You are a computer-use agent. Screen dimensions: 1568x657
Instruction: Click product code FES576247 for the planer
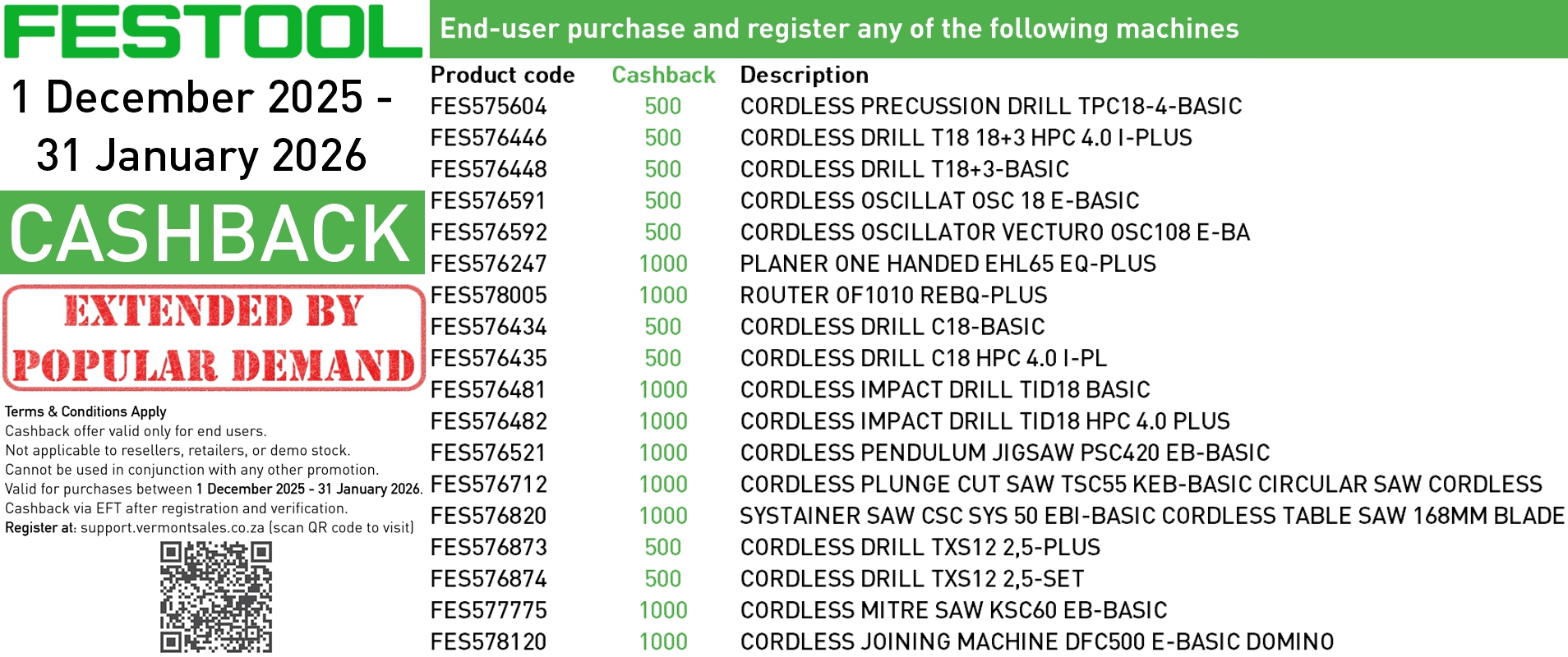point(488,264)
